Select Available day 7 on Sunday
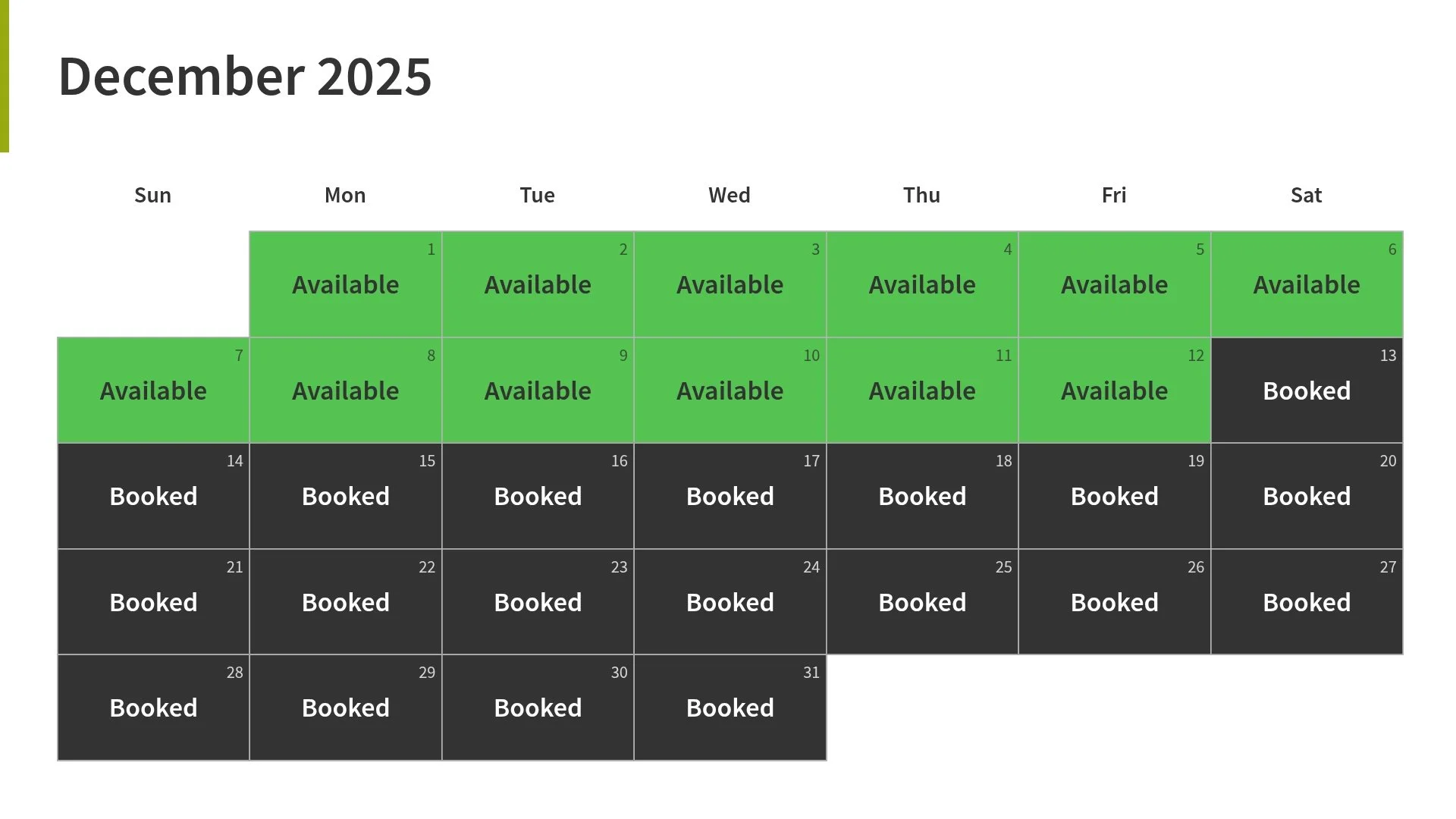 (153, 391)
